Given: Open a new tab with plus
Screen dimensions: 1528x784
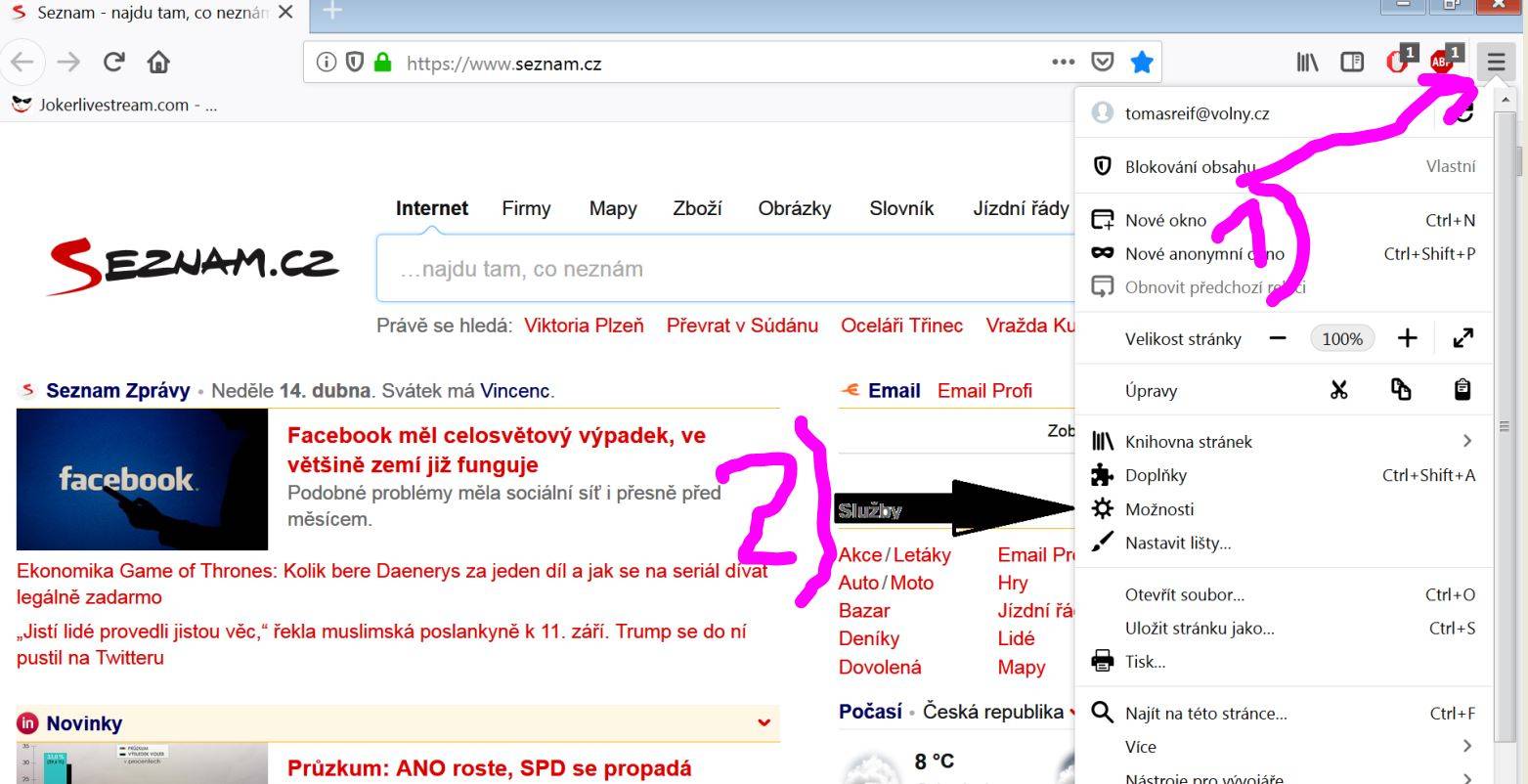Looking at the screenshot, I should click(332, 12).
